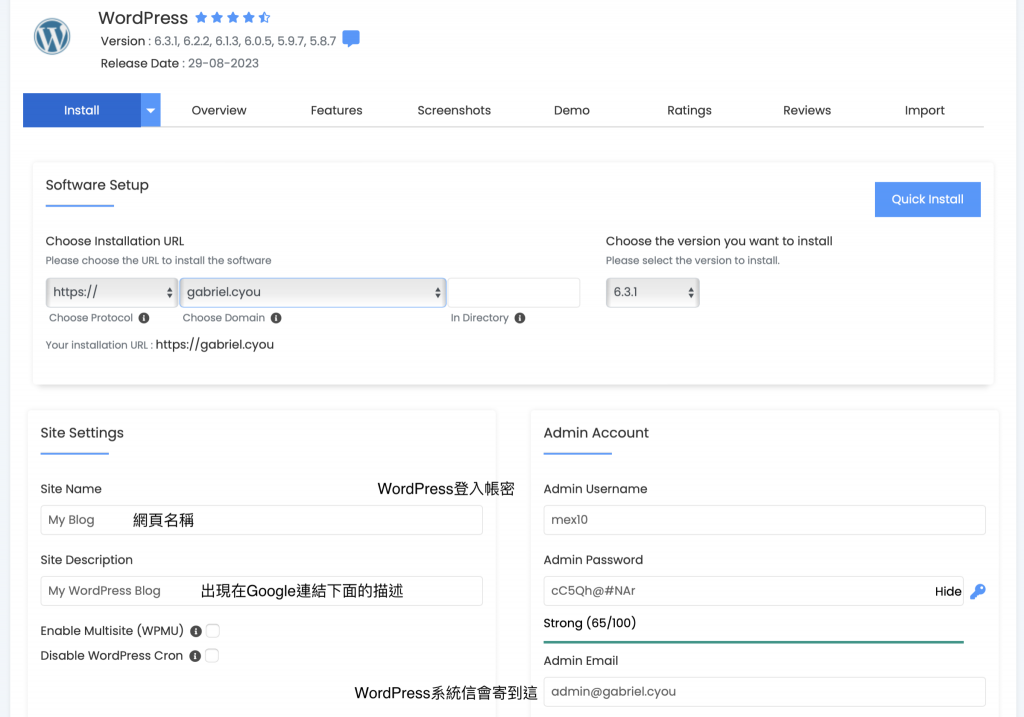Select the Install tab

click(82, 110)
